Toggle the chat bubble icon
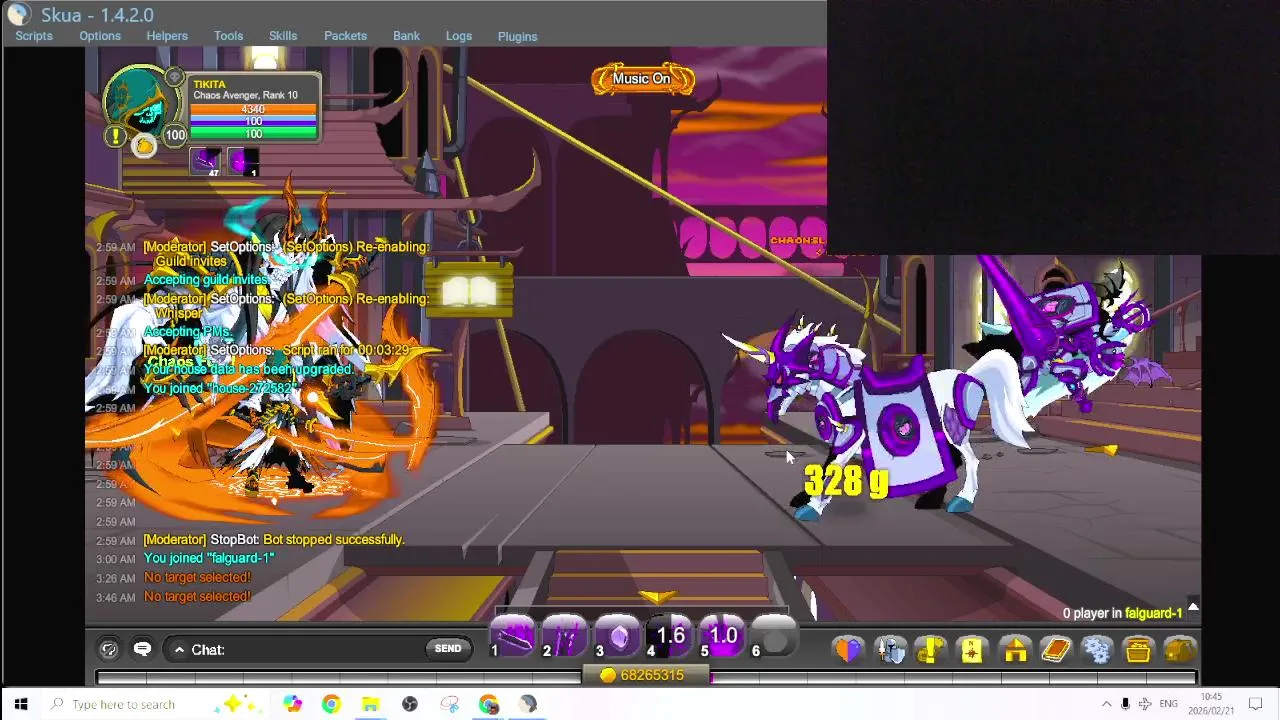Viewport: 1280px width, 720px height. tap(142, 649)
